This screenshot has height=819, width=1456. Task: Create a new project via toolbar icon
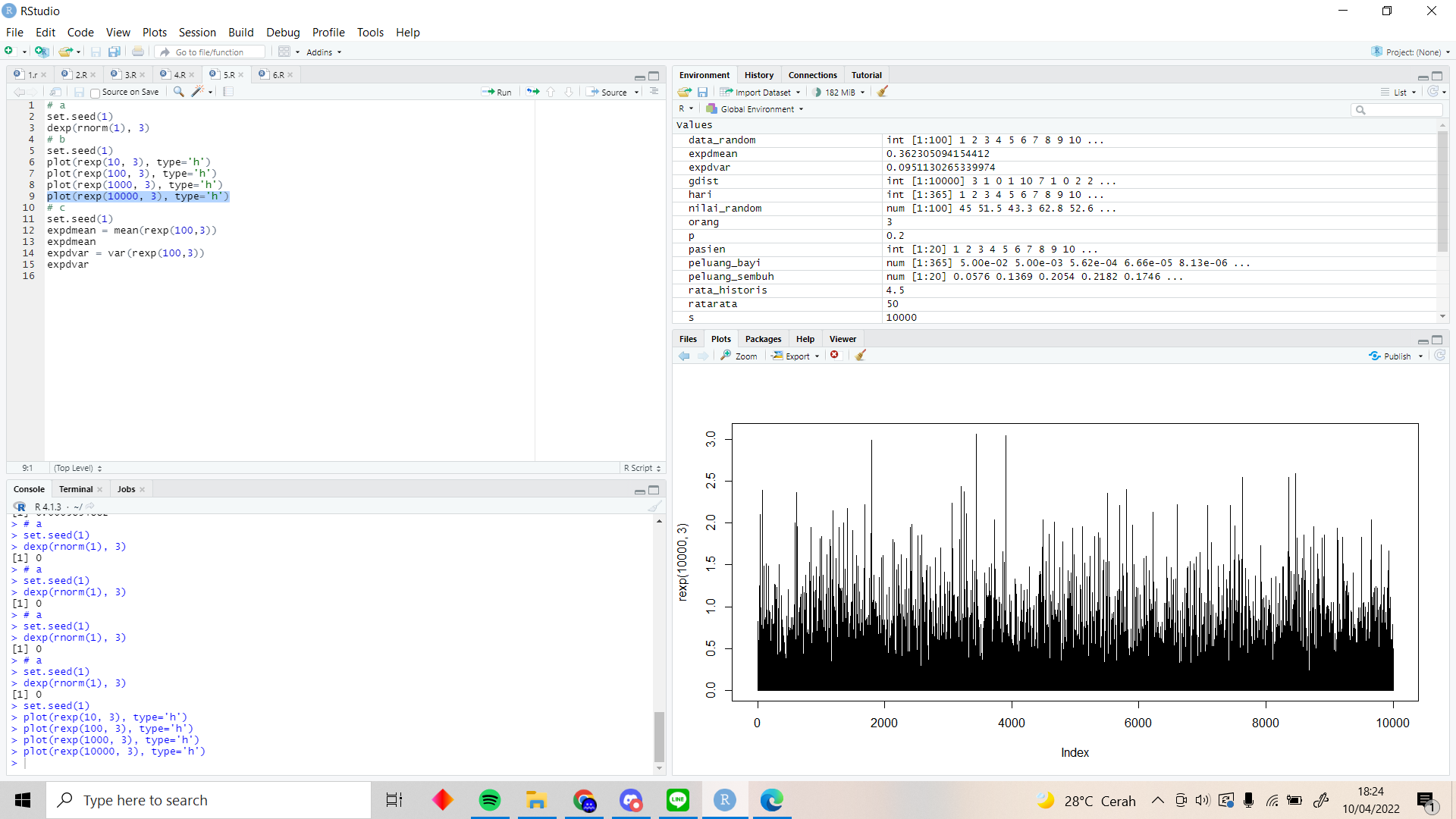[x=42, y=52]
